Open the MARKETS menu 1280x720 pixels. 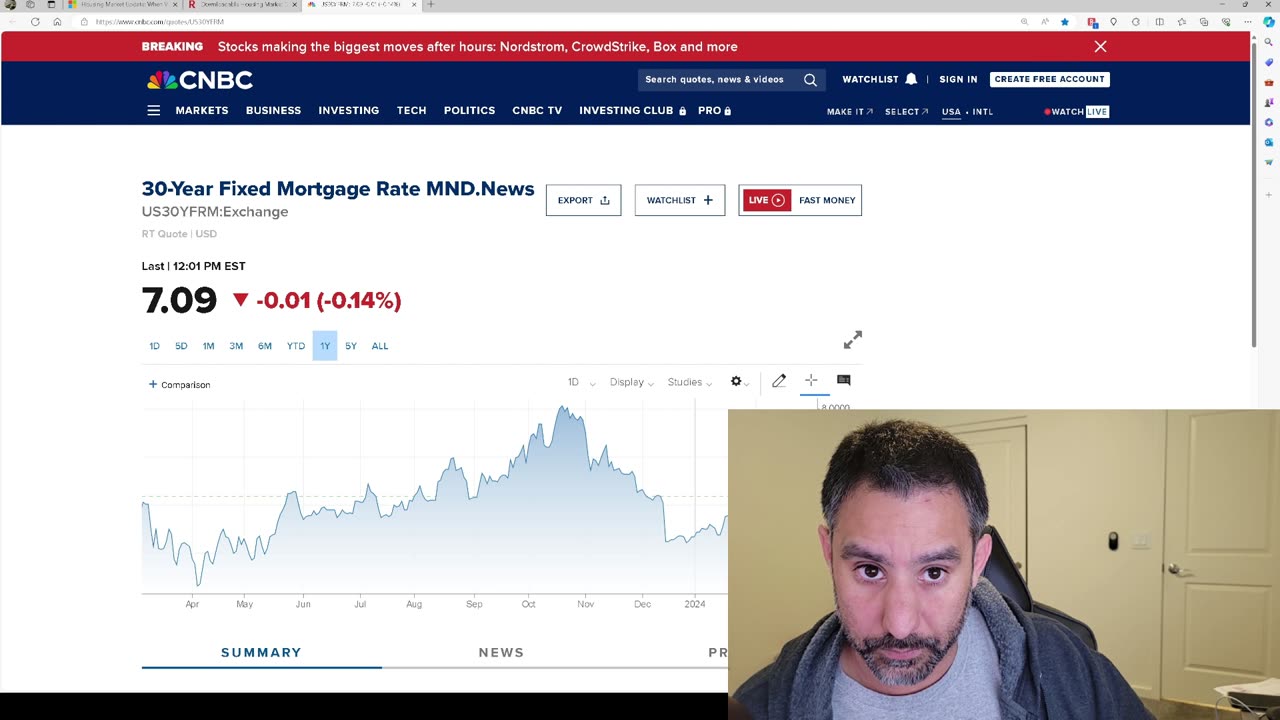202,111
